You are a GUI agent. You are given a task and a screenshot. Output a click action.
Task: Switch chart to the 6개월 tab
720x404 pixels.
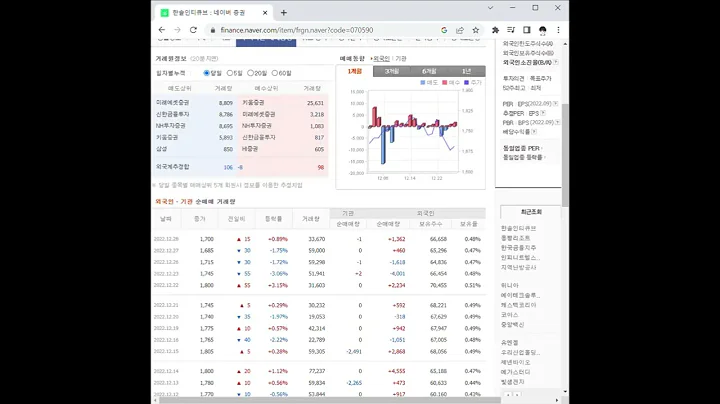click(429, 71)
